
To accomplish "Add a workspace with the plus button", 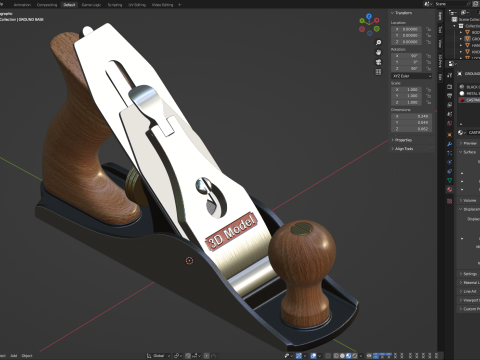I will click(x=180, y=5).
